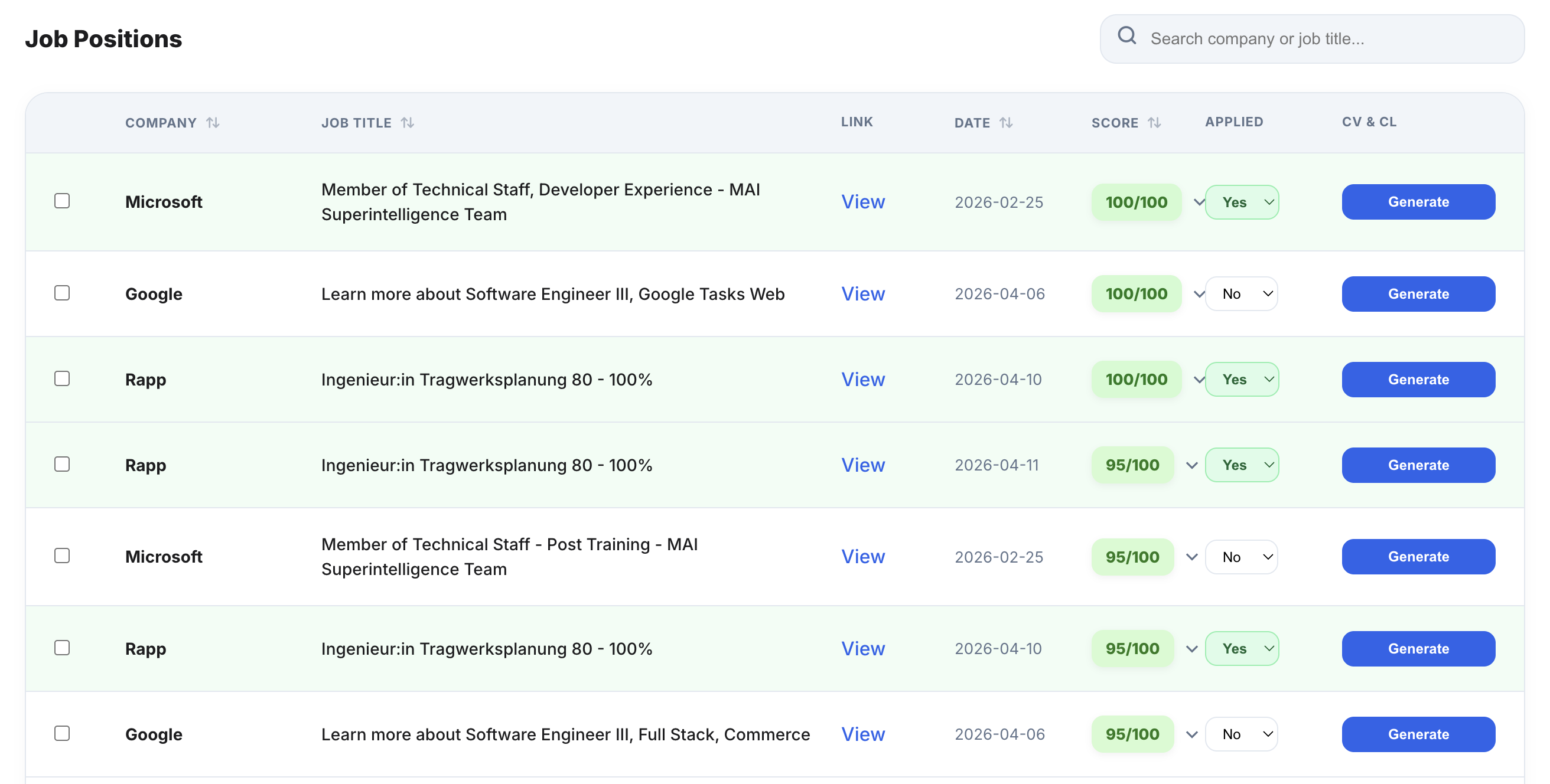Expand score chevron for Rapp 95/100 dated 2026-04-10
Screen dimensions: 1550x784
pos(1191,649)
